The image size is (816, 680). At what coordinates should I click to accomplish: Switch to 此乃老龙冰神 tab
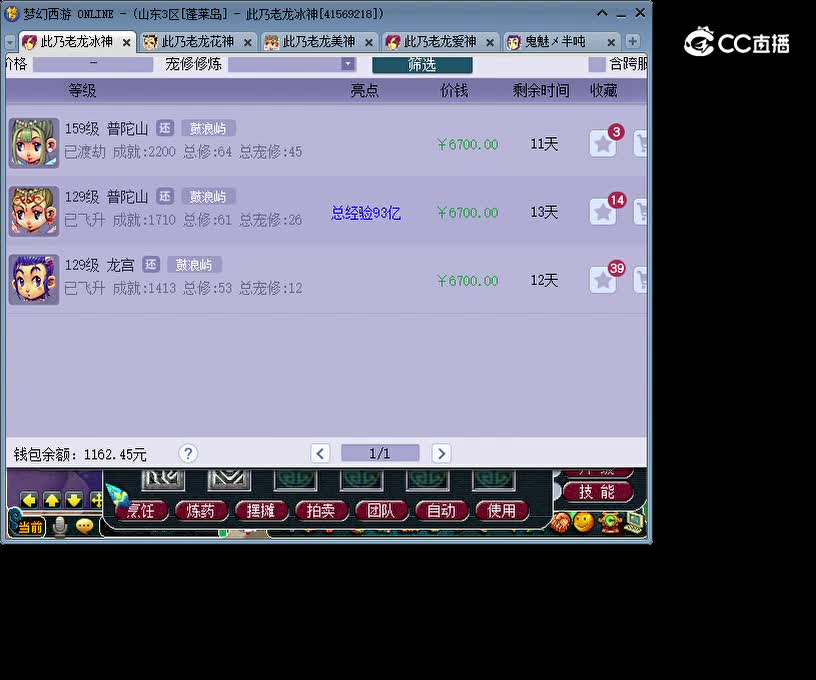pos(76,42)
